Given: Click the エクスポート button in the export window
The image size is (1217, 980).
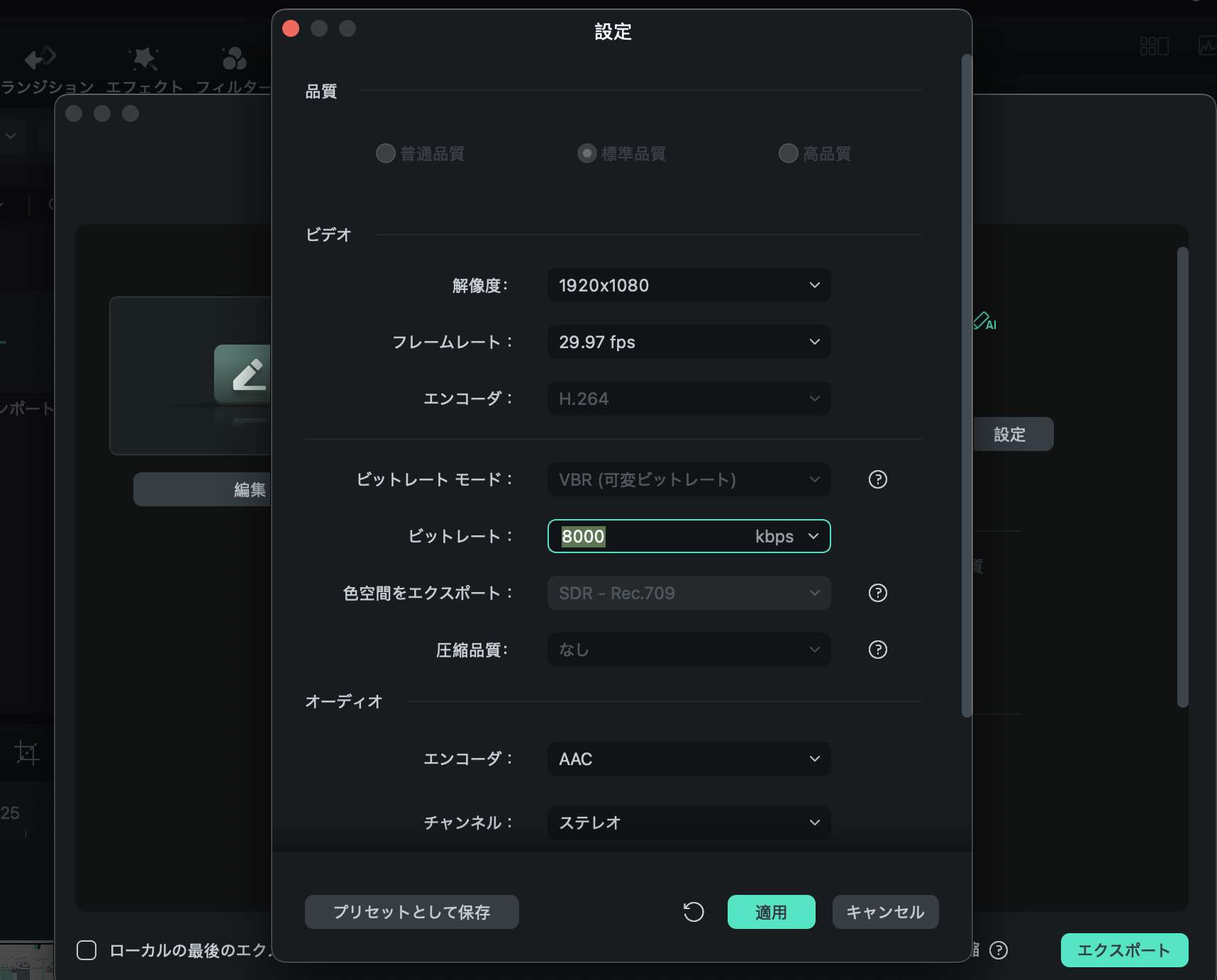Looking at the screenshot, I should click(x=1125, y=950).
